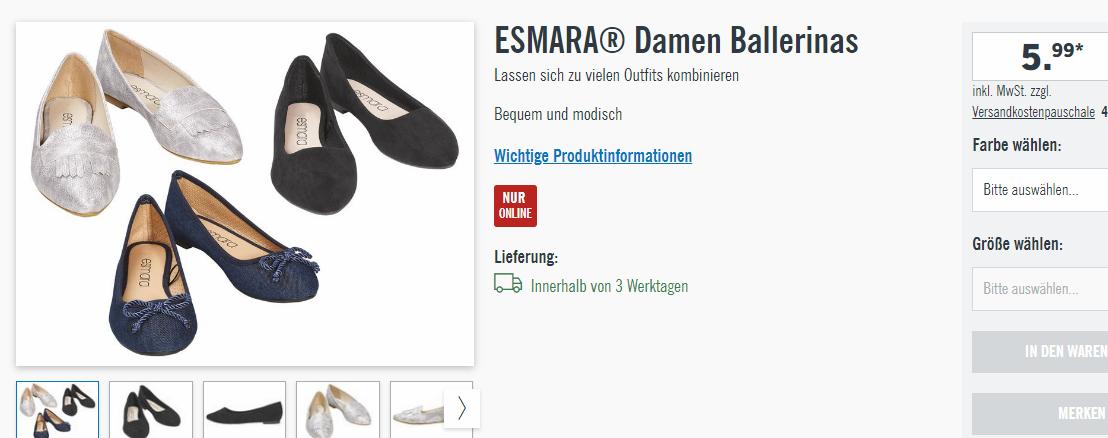
Task: Select the black ballerinas pair thumbnail
Action: [151, 410]
